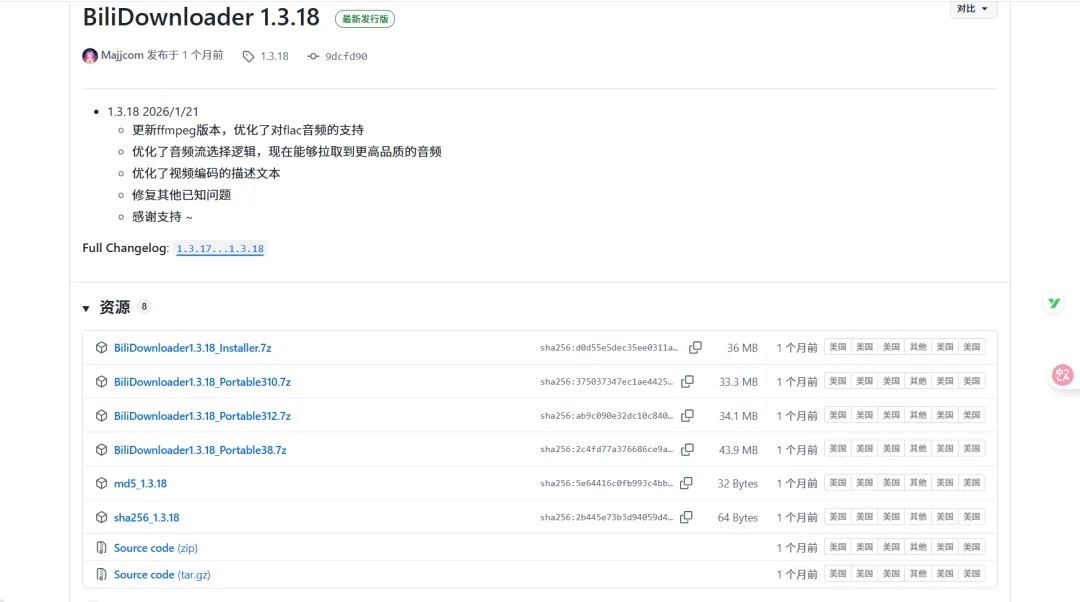Click the hash text sha256:2b445e73b3d94059d4
The width and height of the screenshot is (1080, 602).
pyautogui.click(x=606, y=517)
